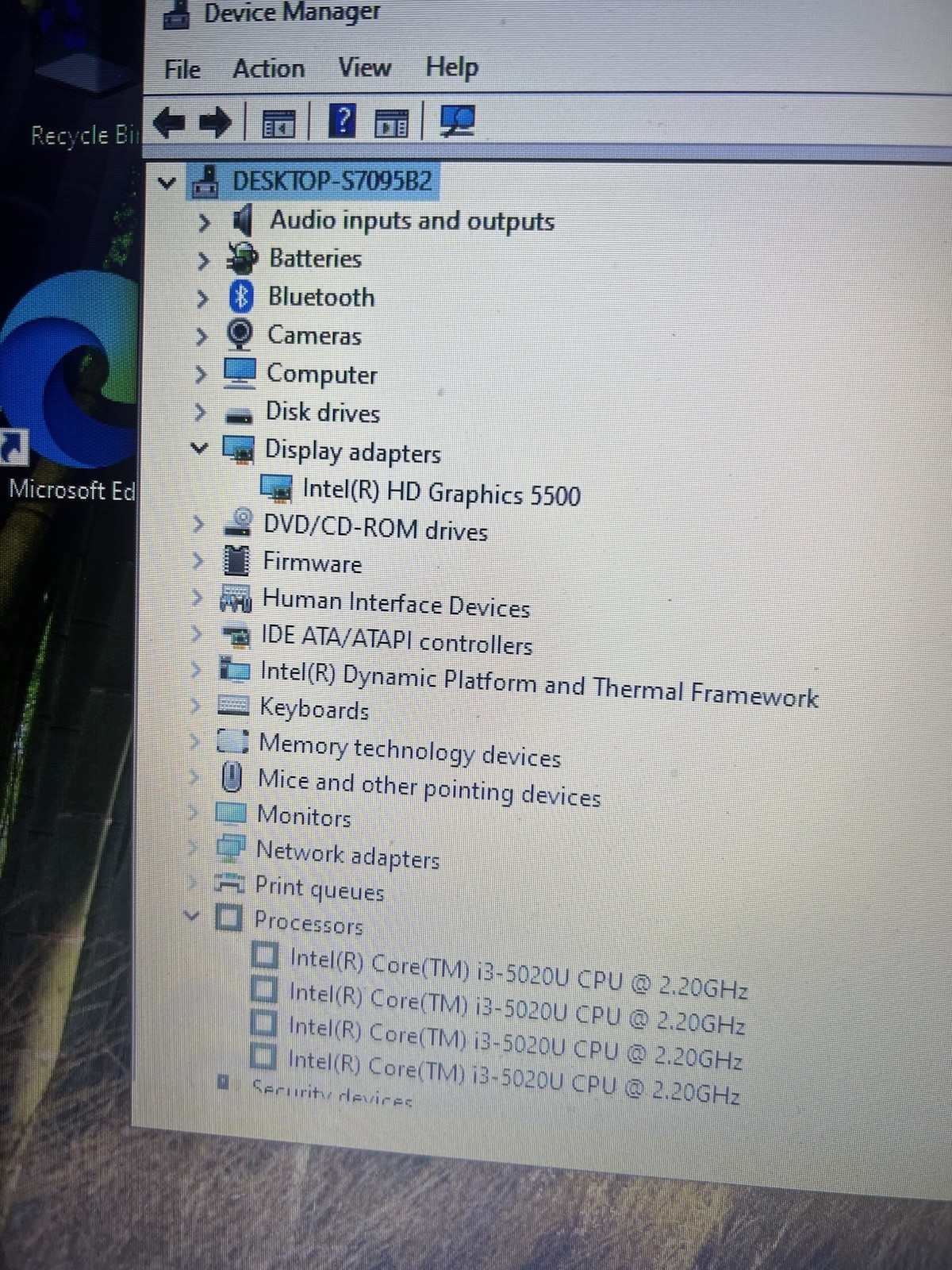Click the Mice and other pointing devices icon
Screen dimensions: 952x1270
(232, 776)
